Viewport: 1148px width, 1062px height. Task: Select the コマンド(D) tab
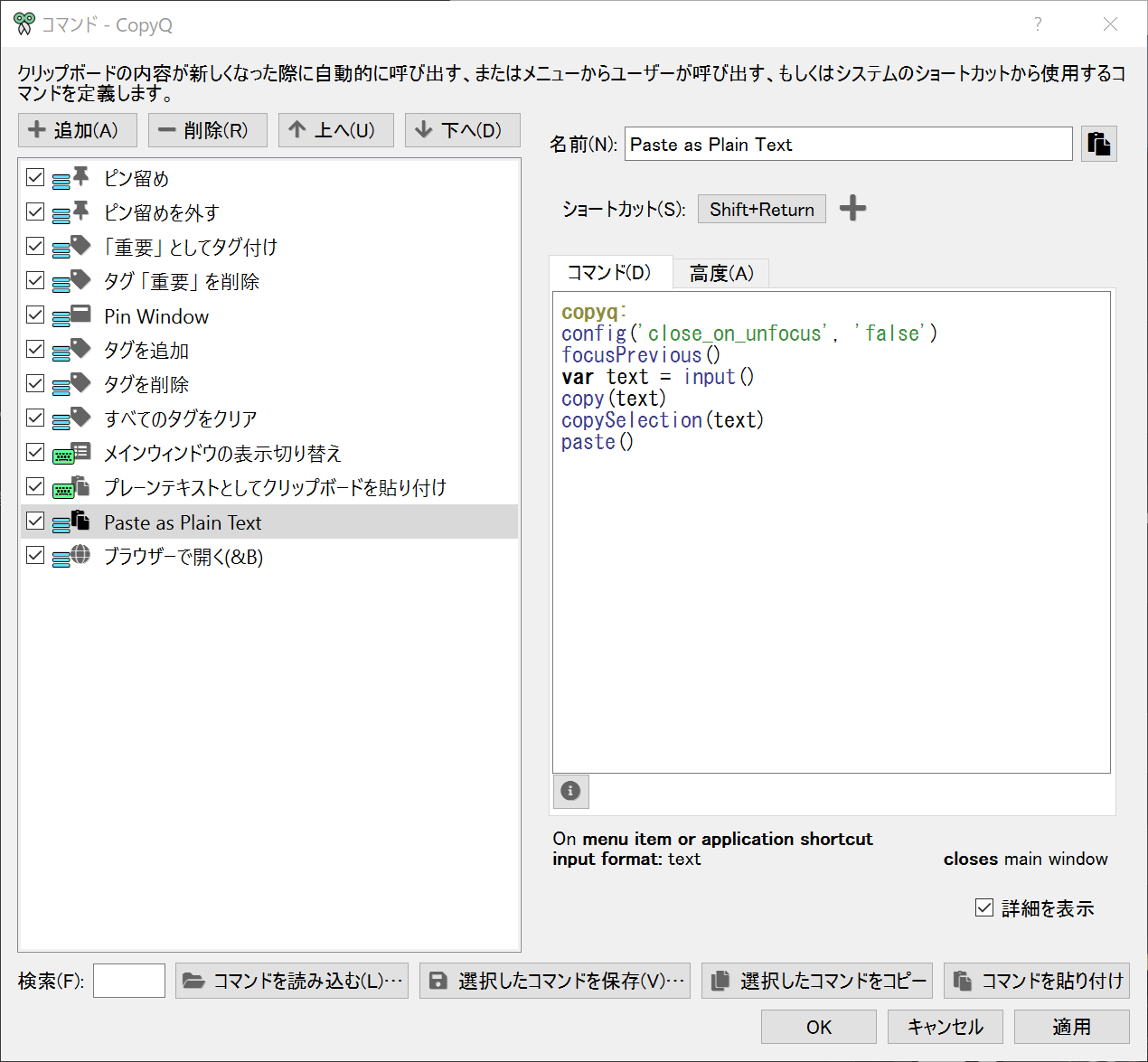[610, 273]
